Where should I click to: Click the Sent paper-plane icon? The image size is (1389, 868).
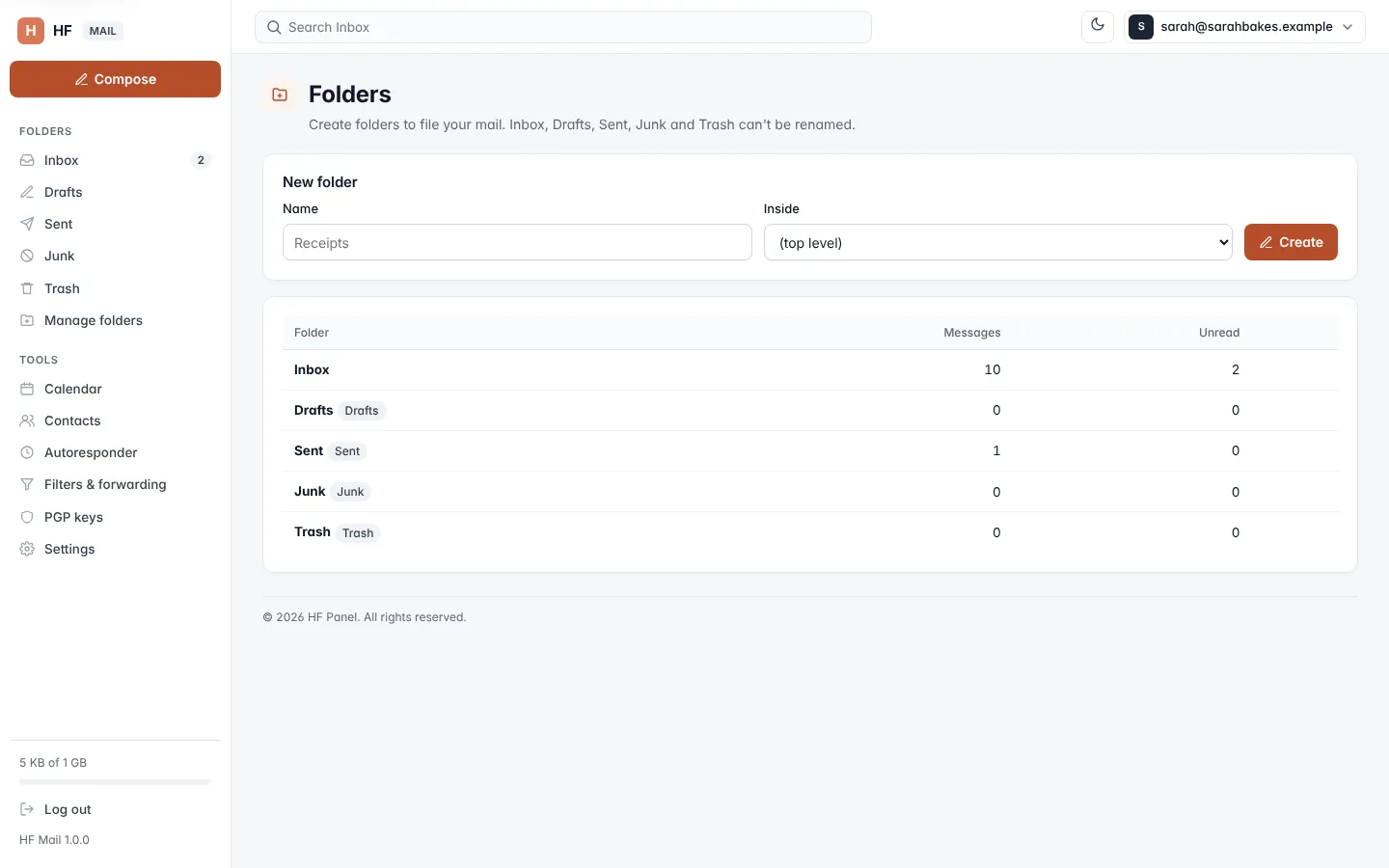(x=27, y=224)
